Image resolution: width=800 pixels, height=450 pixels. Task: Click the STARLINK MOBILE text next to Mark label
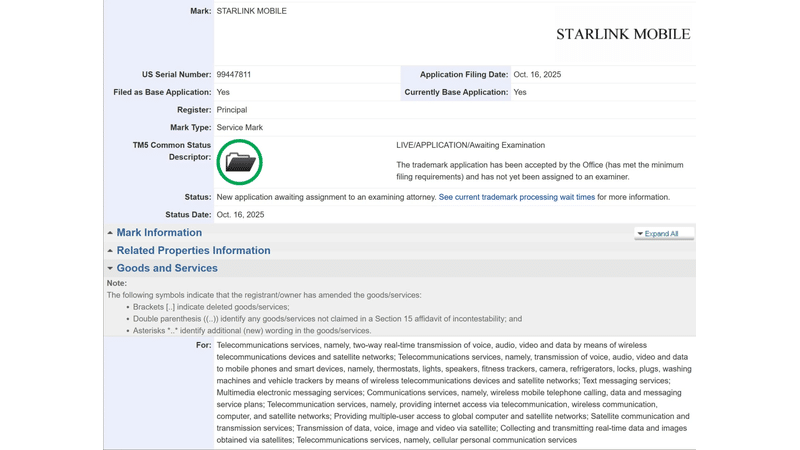point(252,11)
